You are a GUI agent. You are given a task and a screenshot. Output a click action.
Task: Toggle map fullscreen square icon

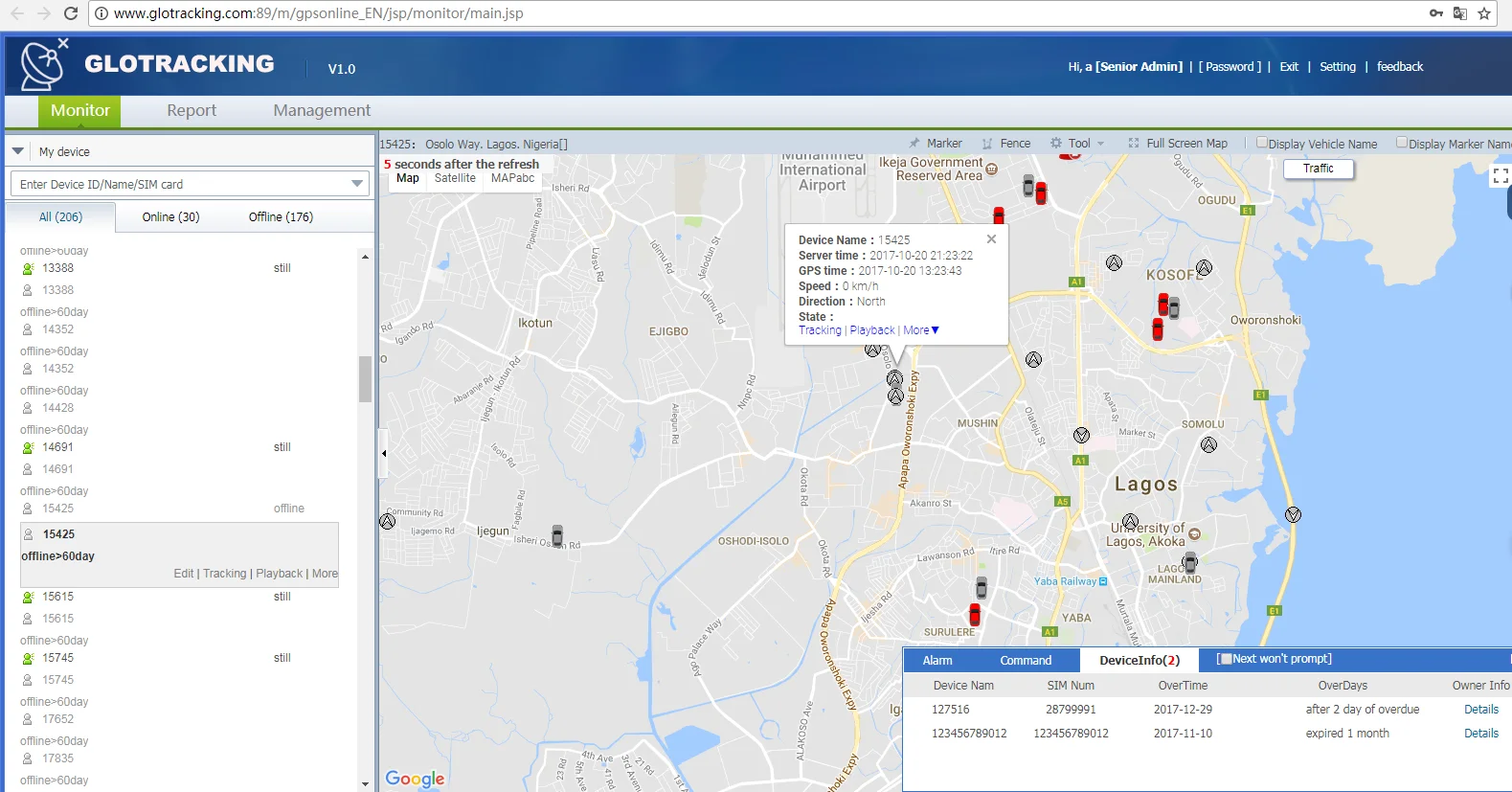[1501, 175]
